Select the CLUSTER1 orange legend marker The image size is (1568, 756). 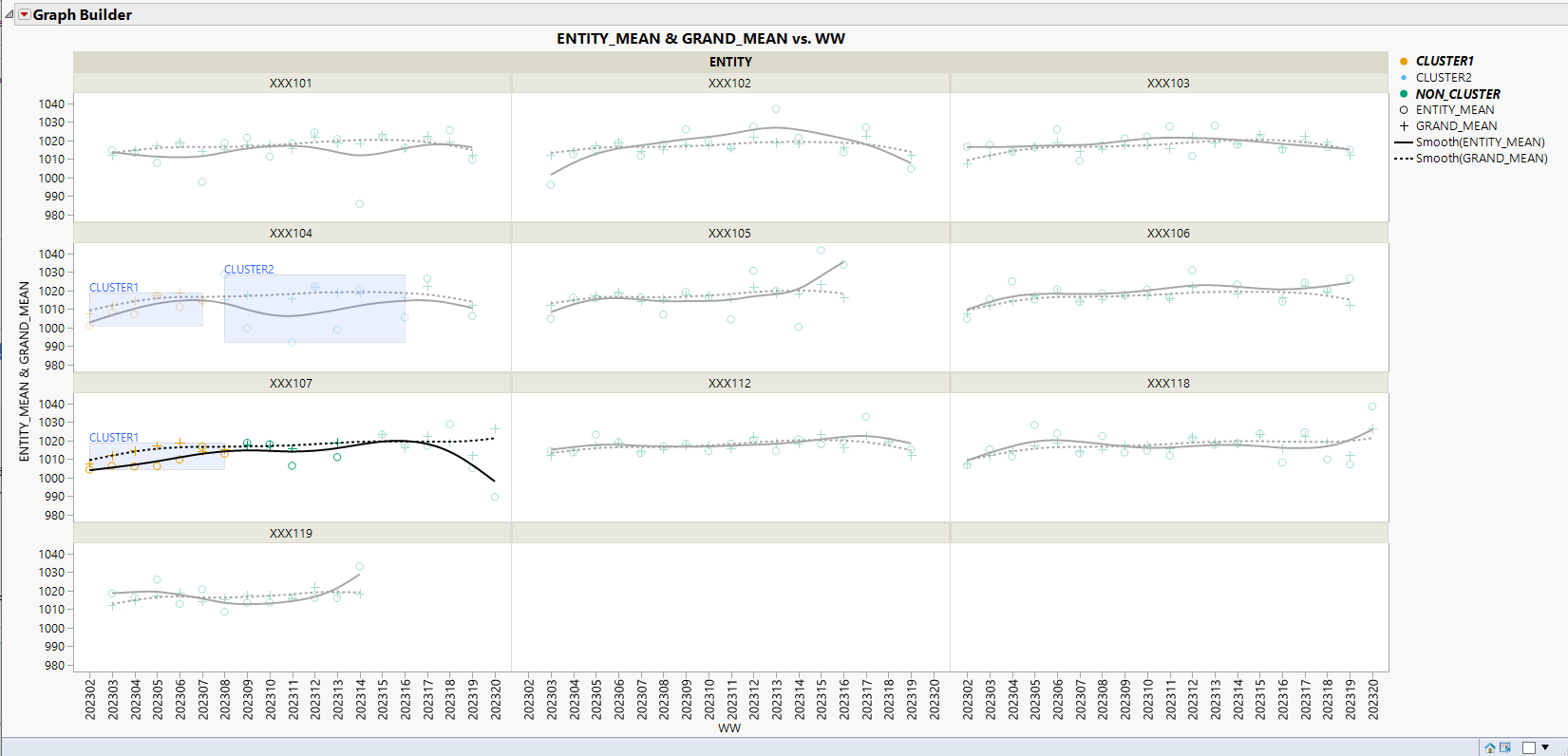[x=1404, y=62]
